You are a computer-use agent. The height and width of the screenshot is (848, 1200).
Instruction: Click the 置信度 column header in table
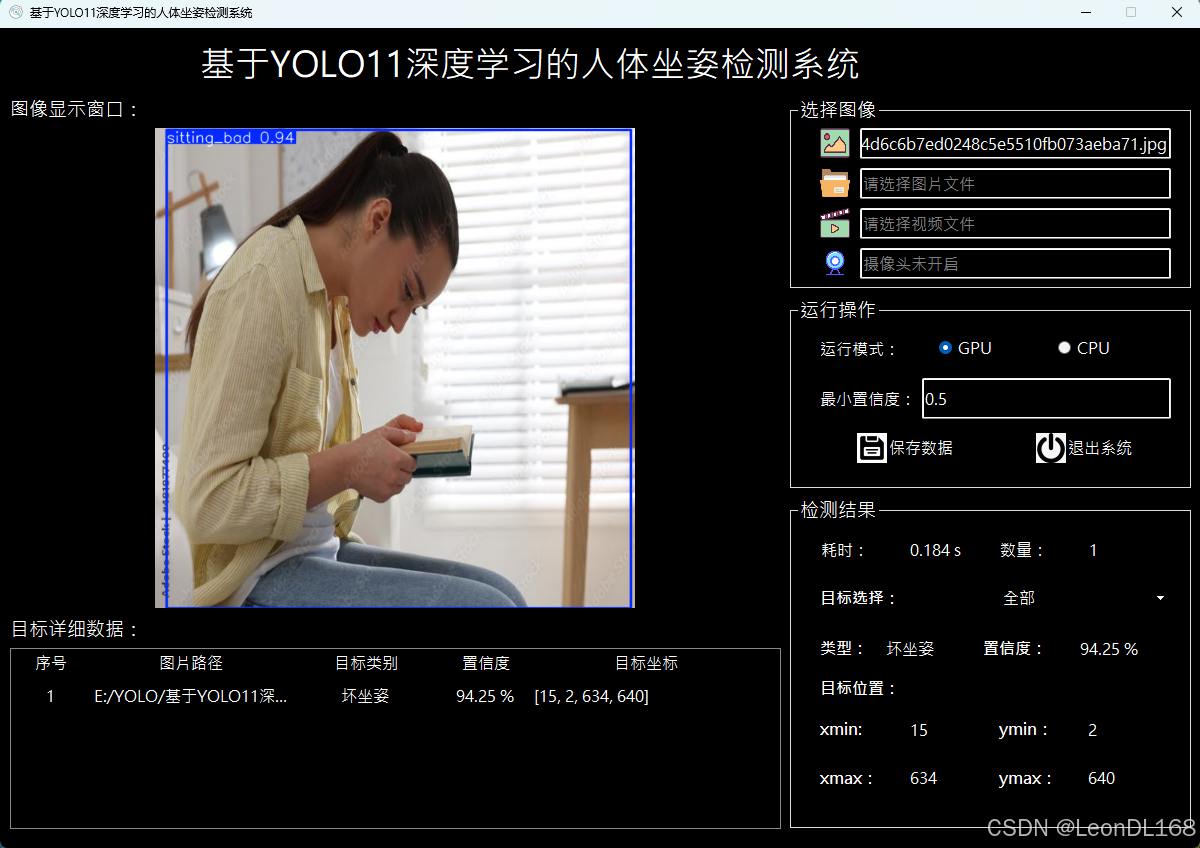[486, 663]
